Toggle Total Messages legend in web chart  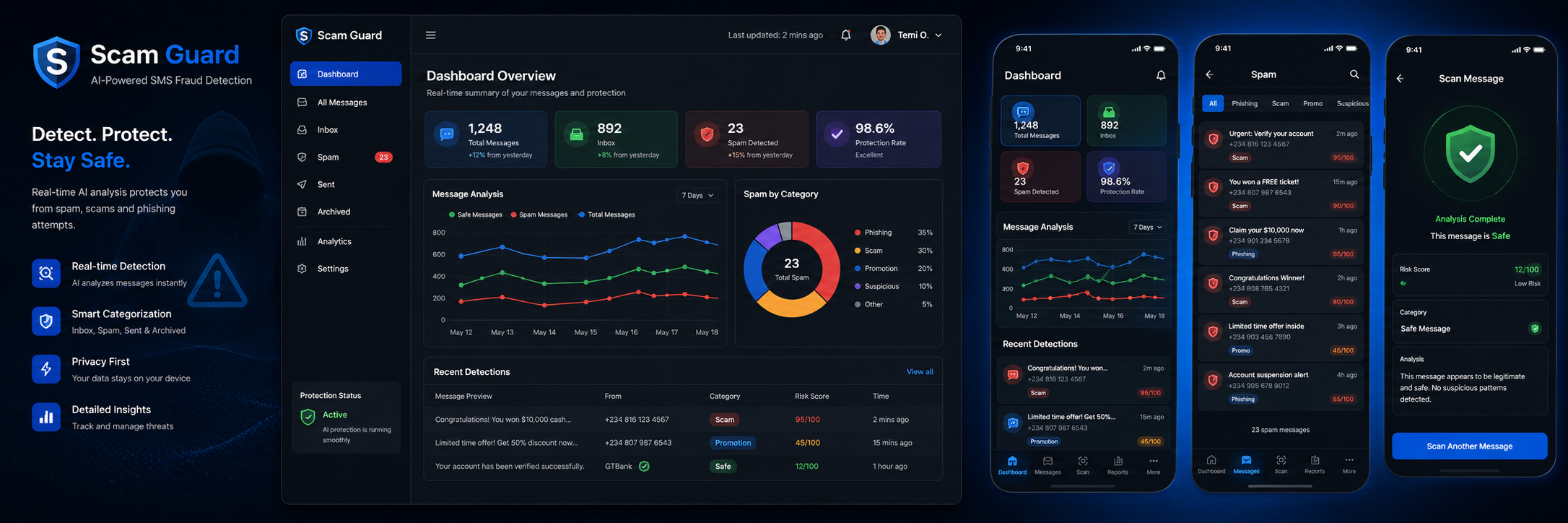click(606, 215)
